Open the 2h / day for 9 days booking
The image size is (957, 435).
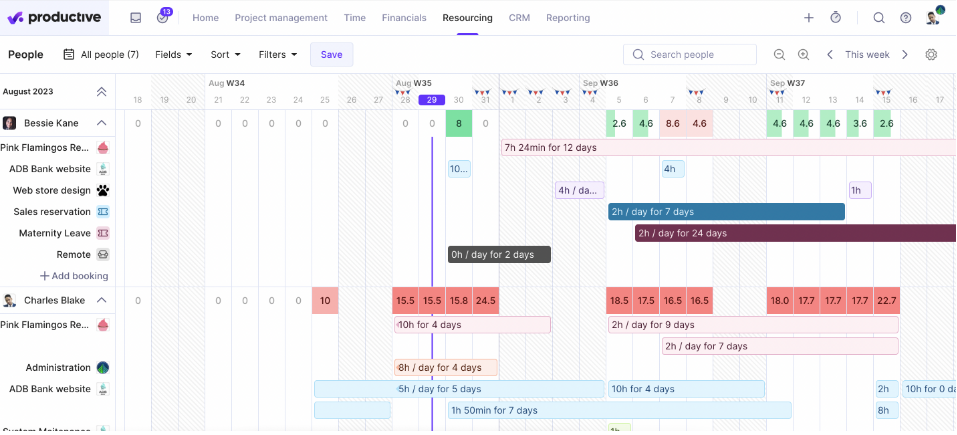[753, 325]
